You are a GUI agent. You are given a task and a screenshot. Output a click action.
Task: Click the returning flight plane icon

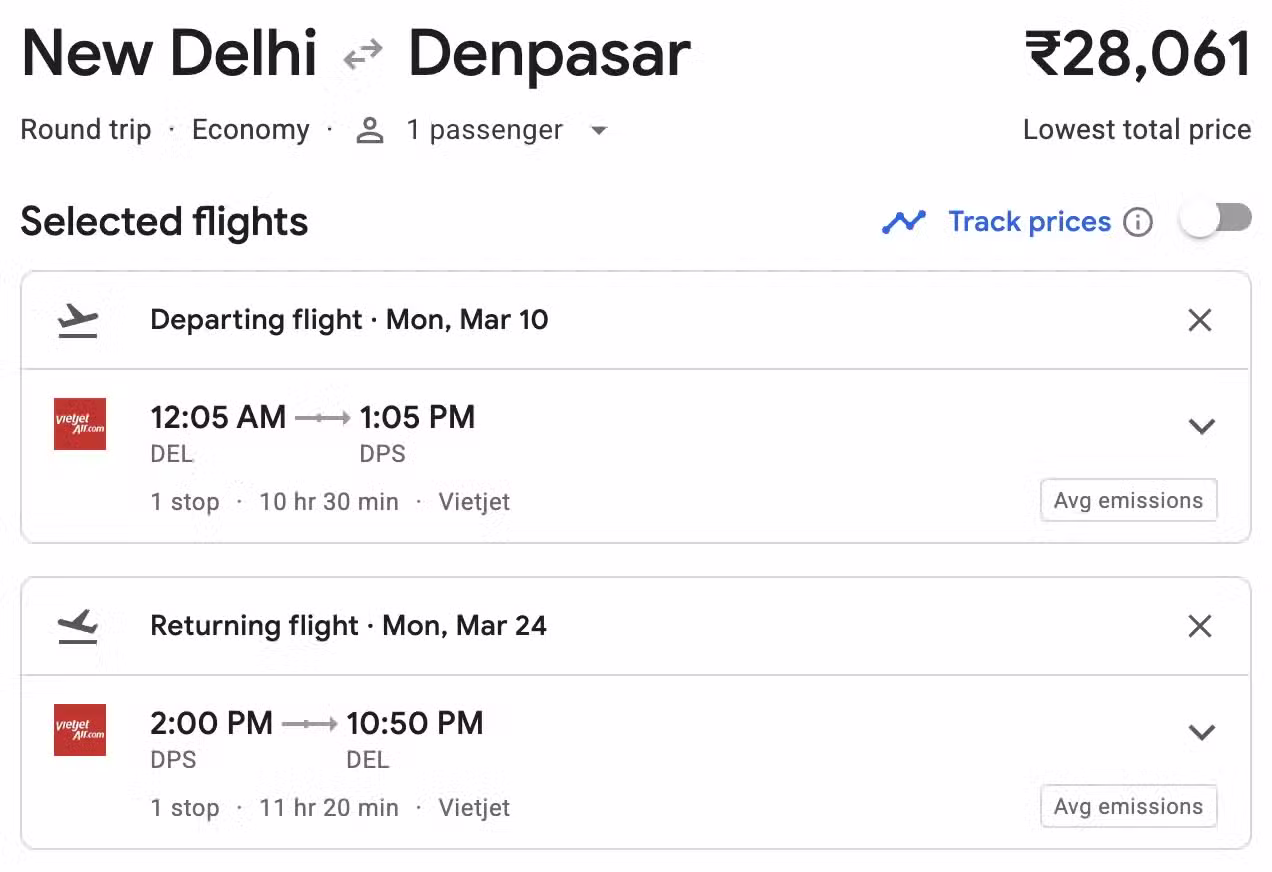(x=78, y=627)
